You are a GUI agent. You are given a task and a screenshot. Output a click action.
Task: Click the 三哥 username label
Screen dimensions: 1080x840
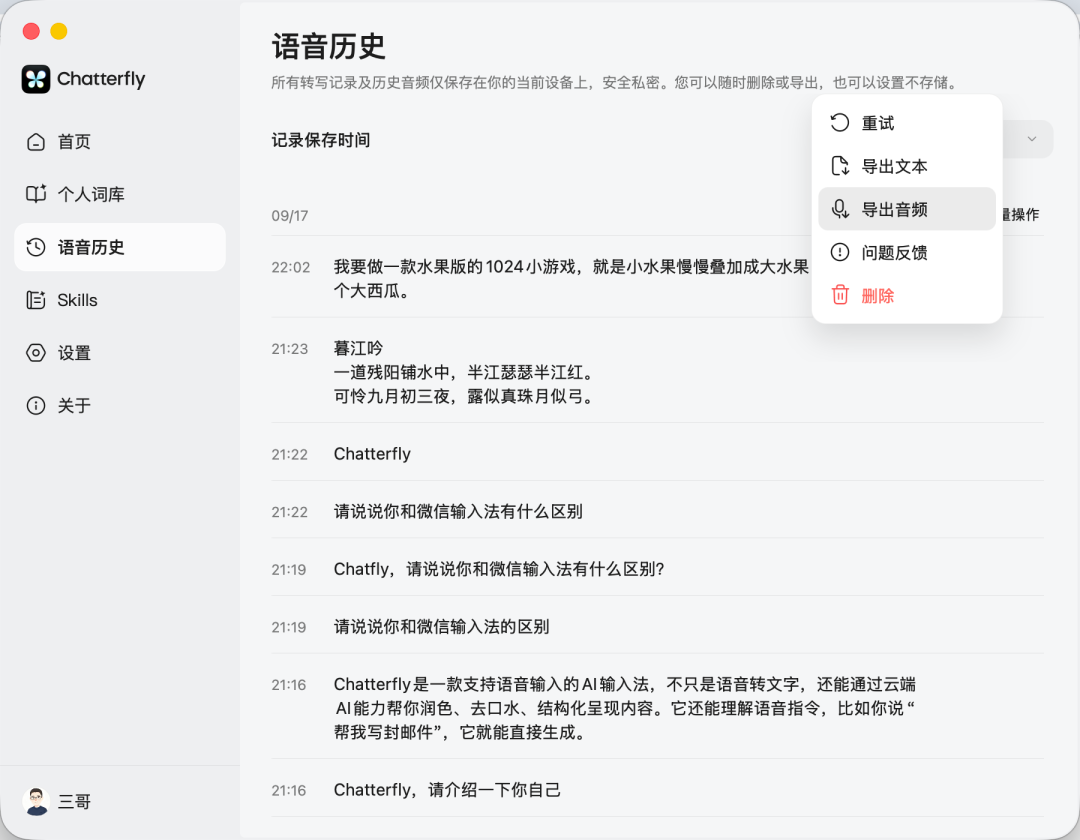pos(74,801)
